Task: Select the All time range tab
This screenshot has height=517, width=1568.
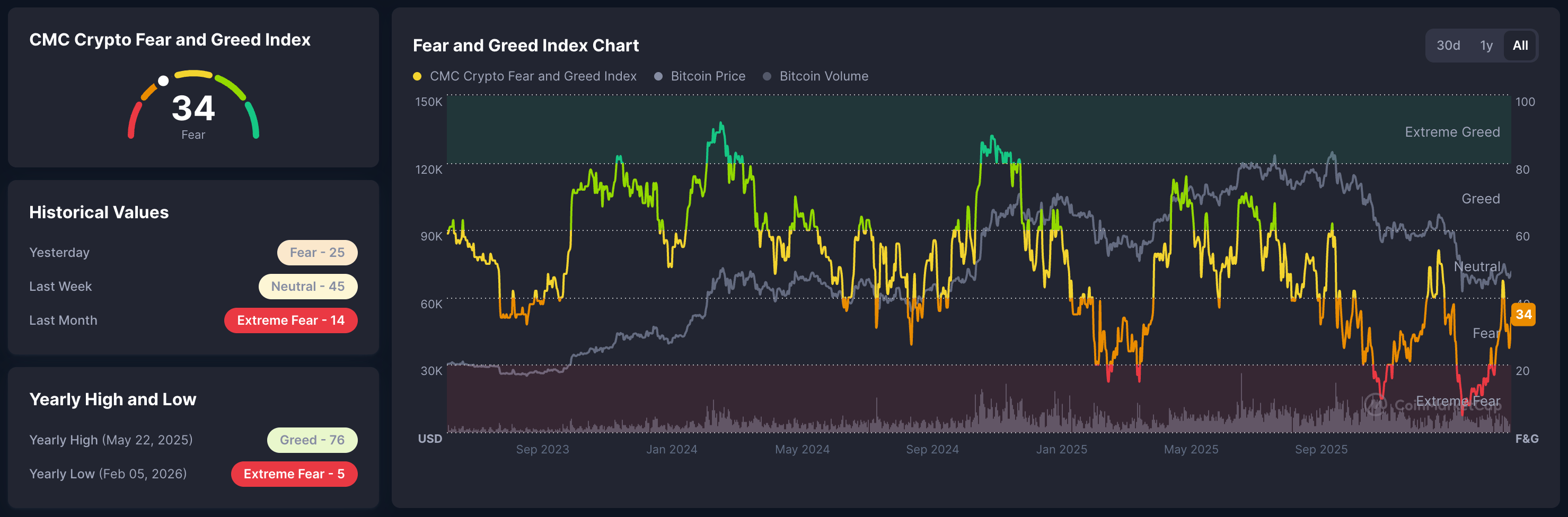Action: [x=1520, y=46]
